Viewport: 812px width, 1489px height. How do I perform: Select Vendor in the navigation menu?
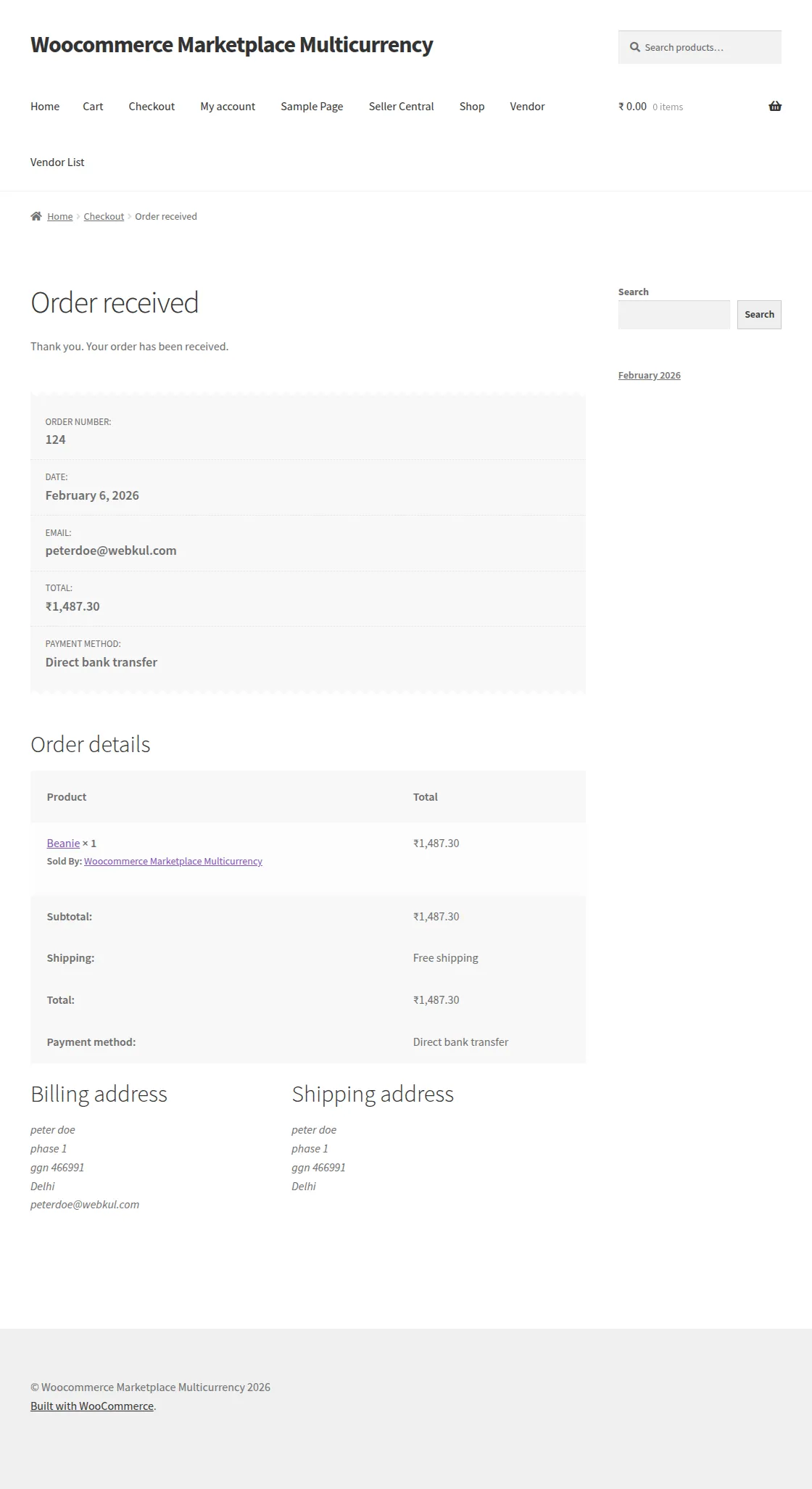tap(527, 106)
